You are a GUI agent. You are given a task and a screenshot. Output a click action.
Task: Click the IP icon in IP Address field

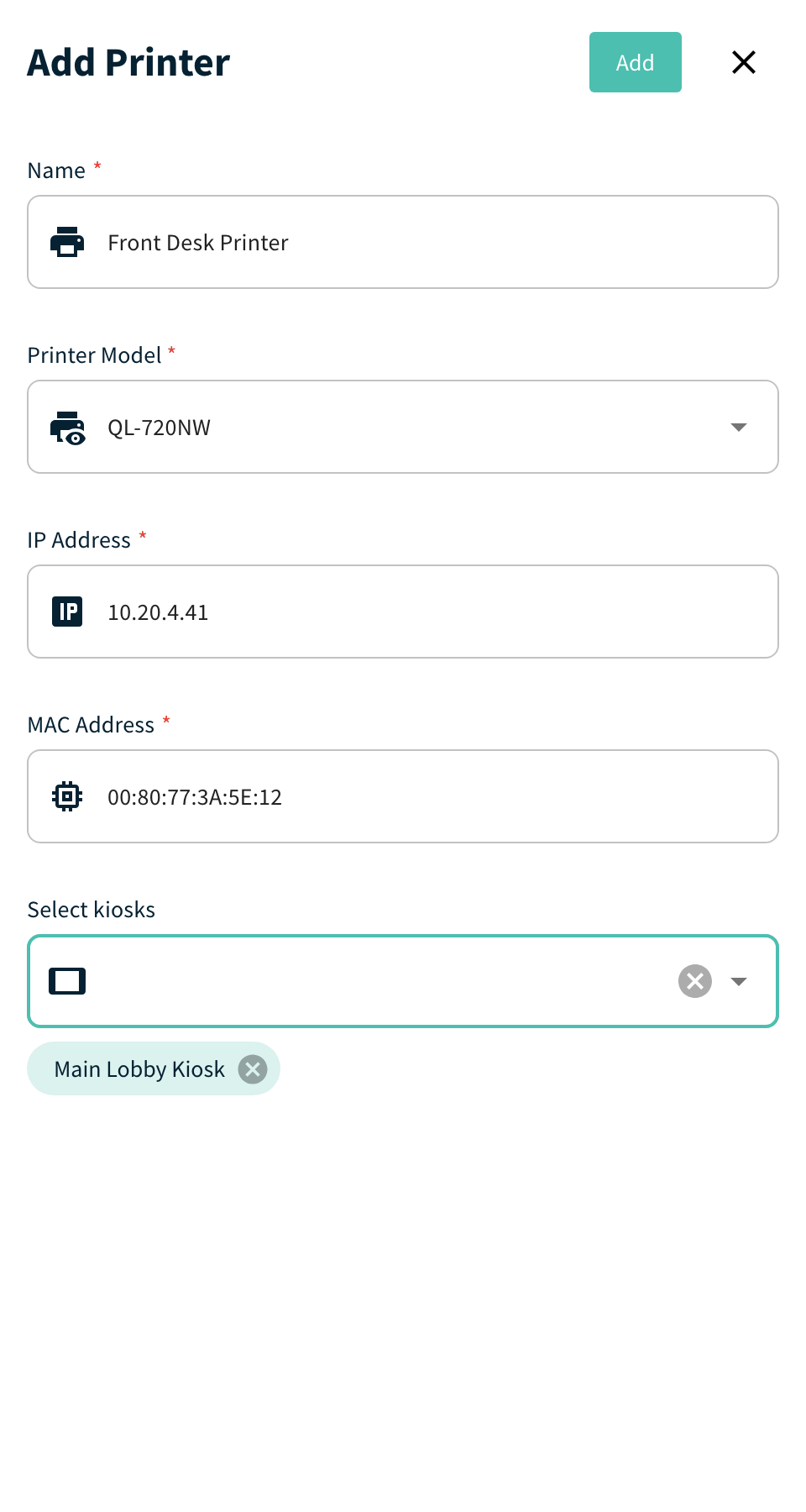[x=67, y=612]
